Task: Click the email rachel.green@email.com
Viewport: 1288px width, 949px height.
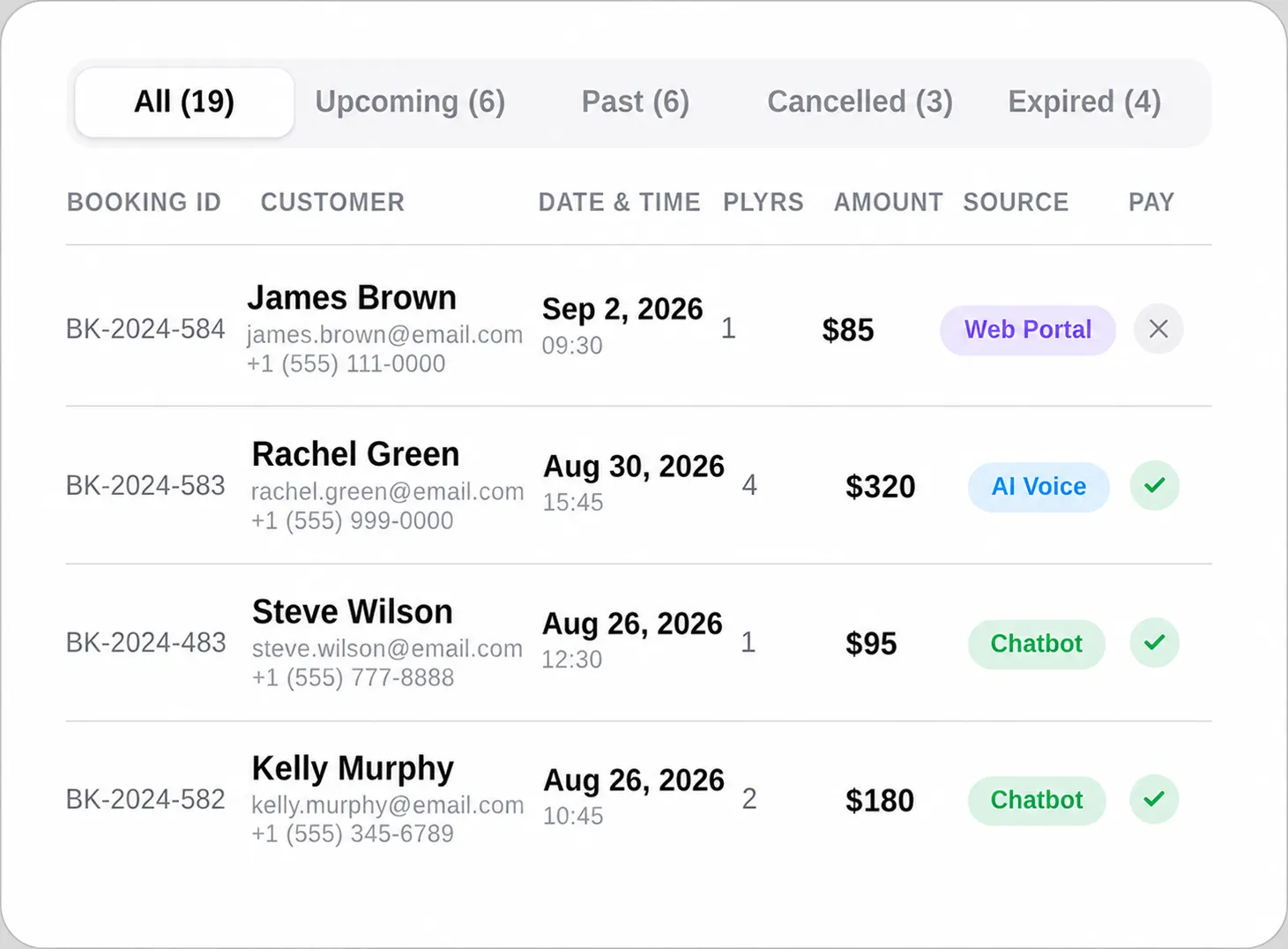Action: point(387,492)
